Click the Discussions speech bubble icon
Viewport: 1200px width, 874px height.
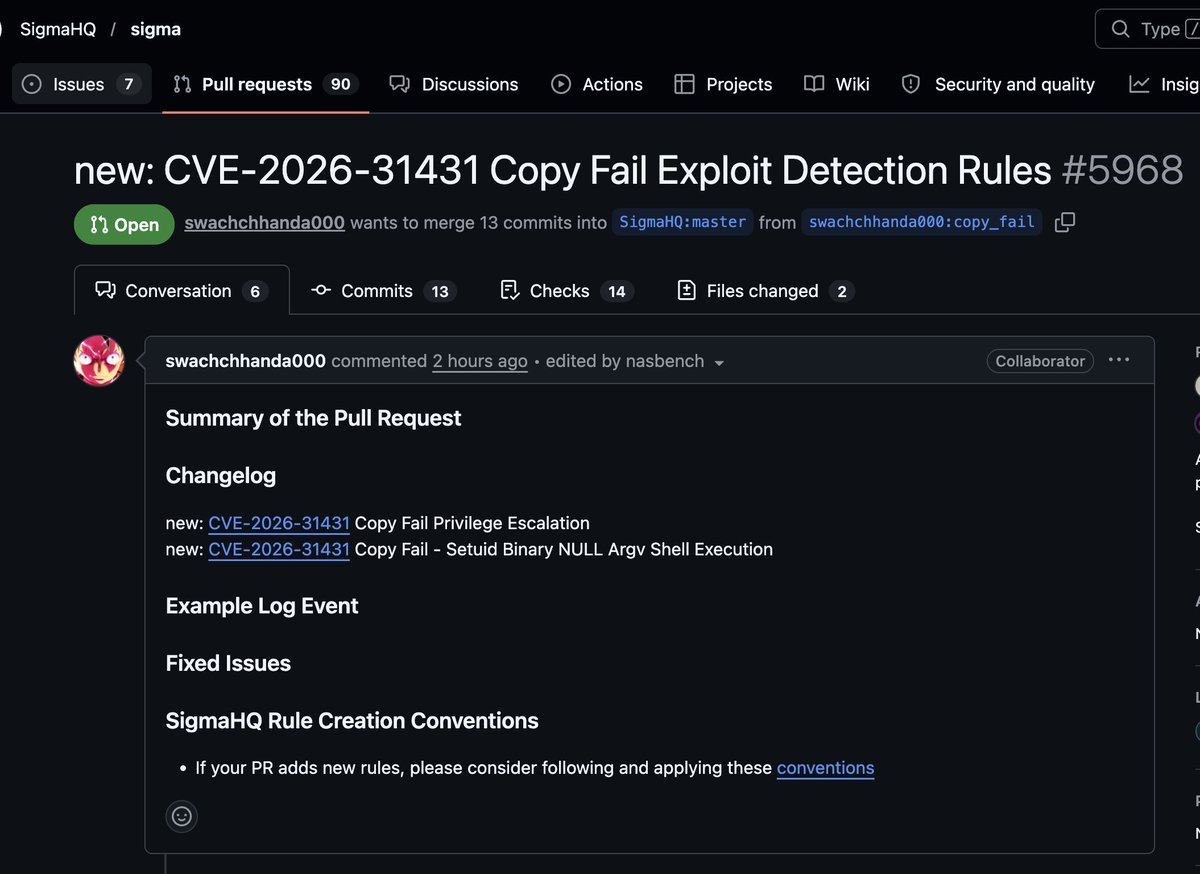[x=399, y=84]
